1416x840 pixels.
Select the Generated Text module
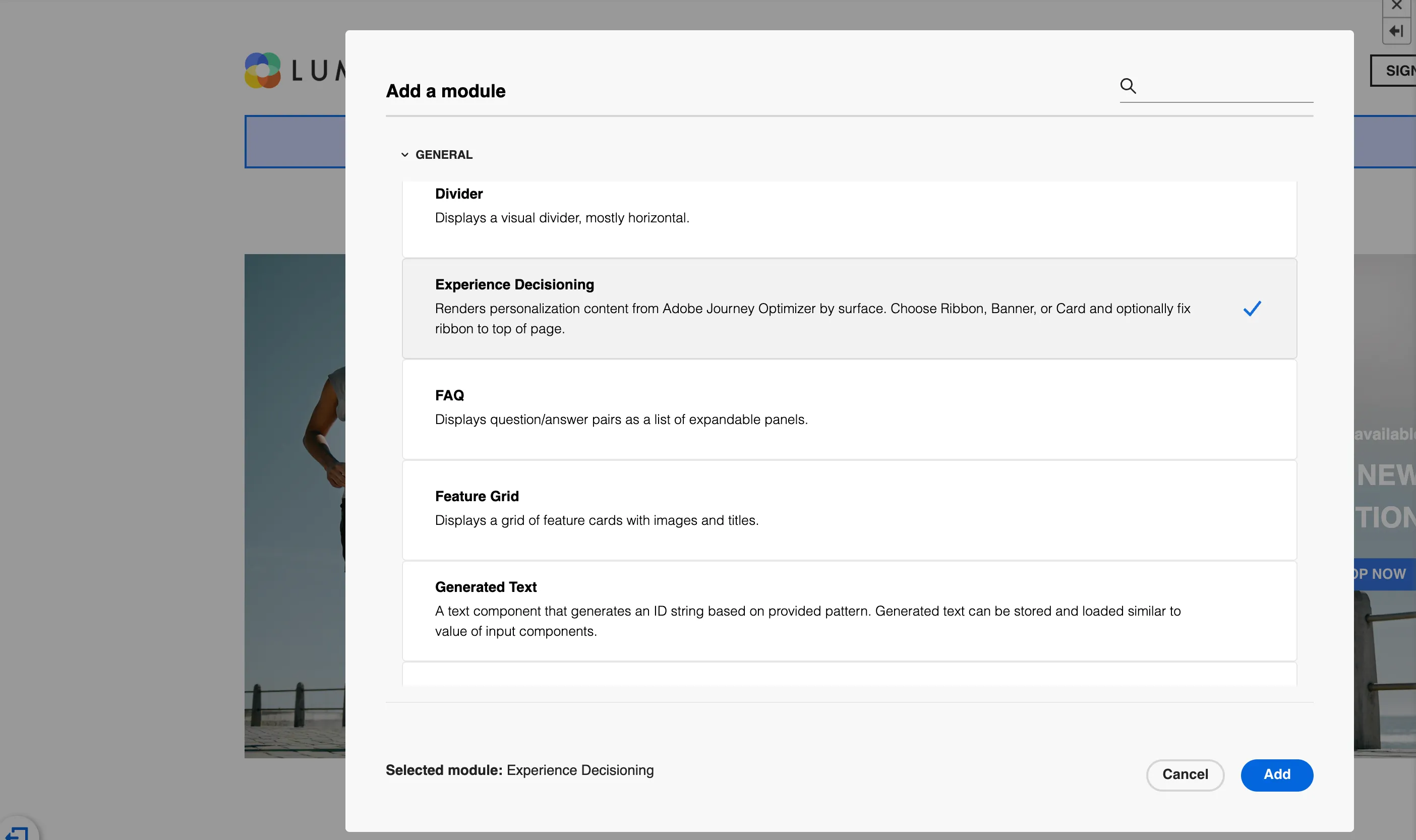pyautogui.click(x=849, y=611)
